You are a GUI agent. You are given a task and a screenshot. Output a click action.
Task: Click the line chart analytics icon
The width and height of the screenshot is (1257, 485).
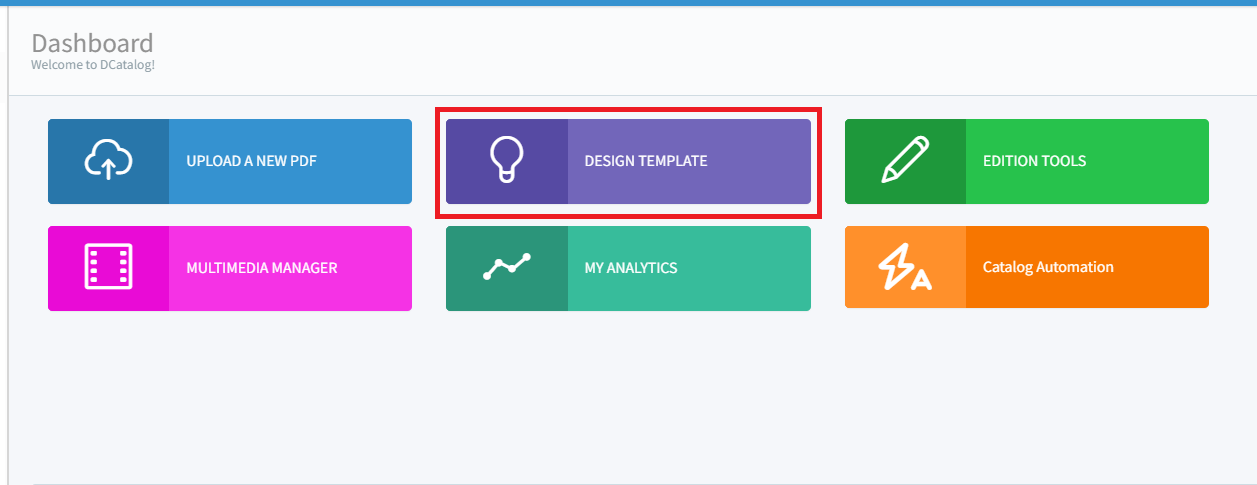pyautogui.click(x=506, y=268)
